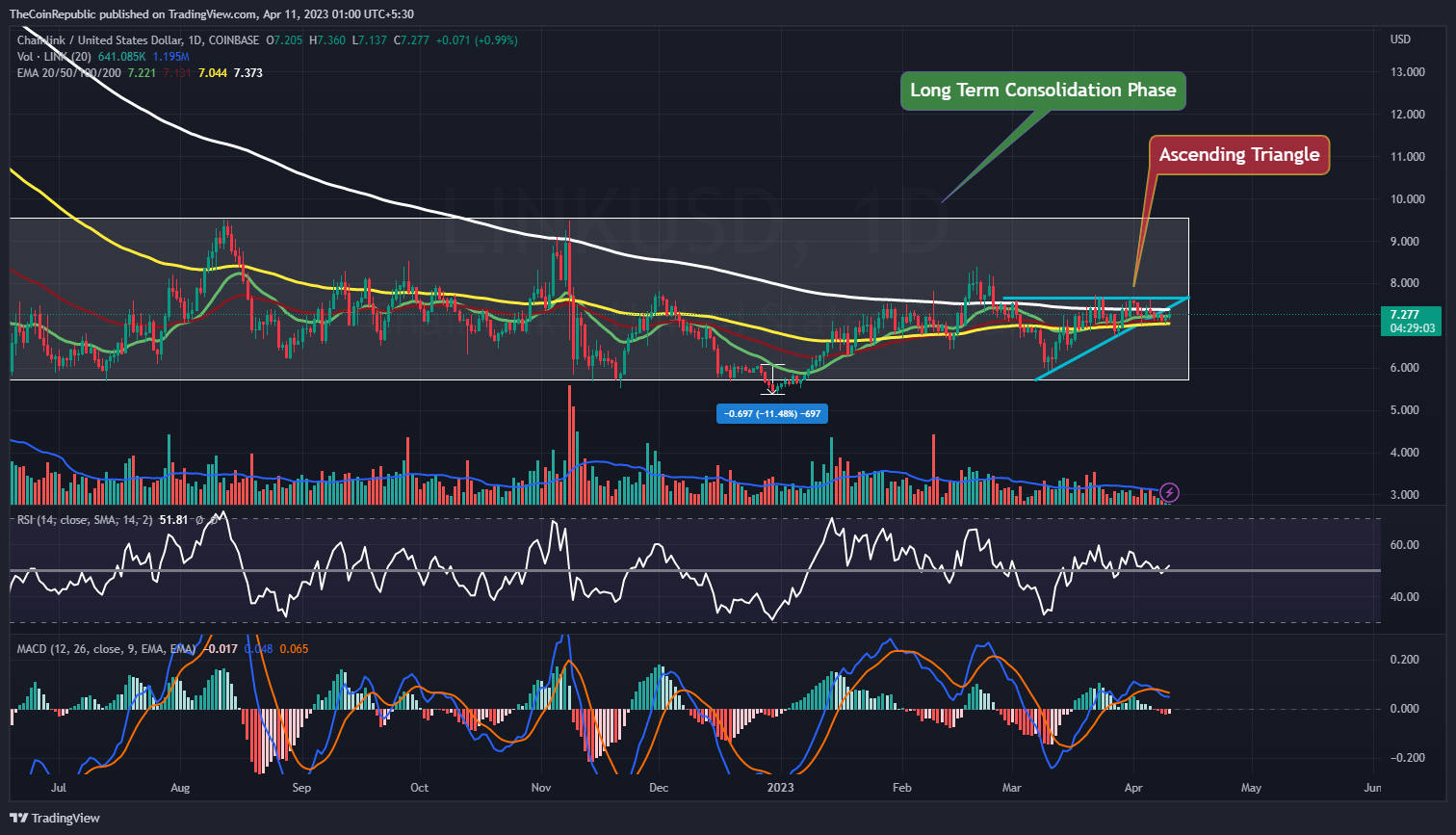The height and width of the screenshot is (835, 1456).
Task: Click the Ascending Triangle red callout
Action: tap(1238, 155)
